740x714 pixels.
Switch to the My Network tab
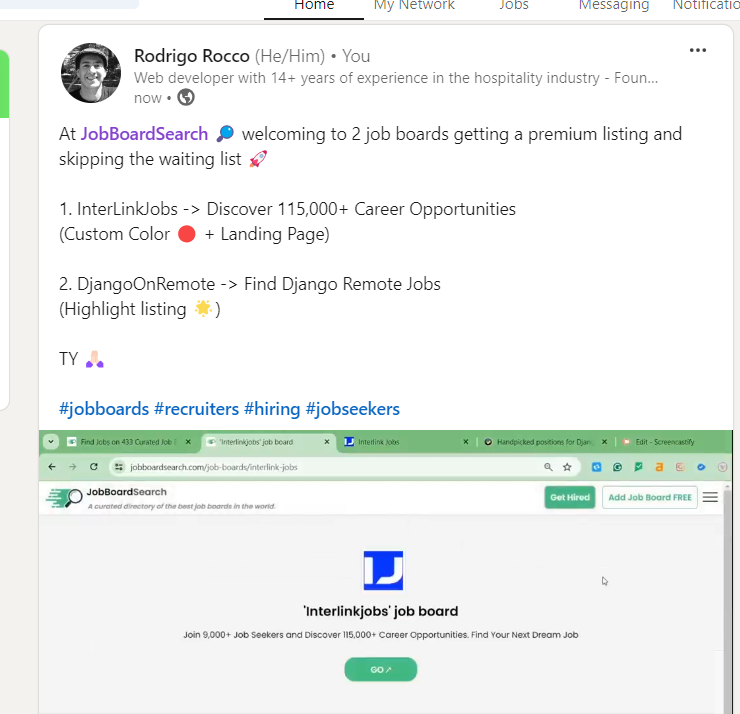pyautogui.click(x=414, y=6)
